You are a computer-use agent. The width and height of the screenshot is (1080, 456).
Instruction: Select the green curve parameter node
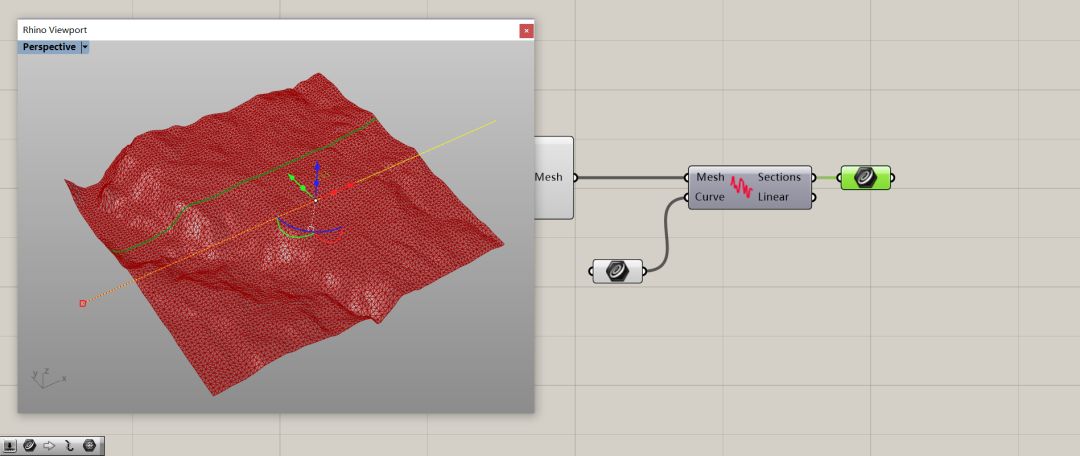click(x=865, y=178)
